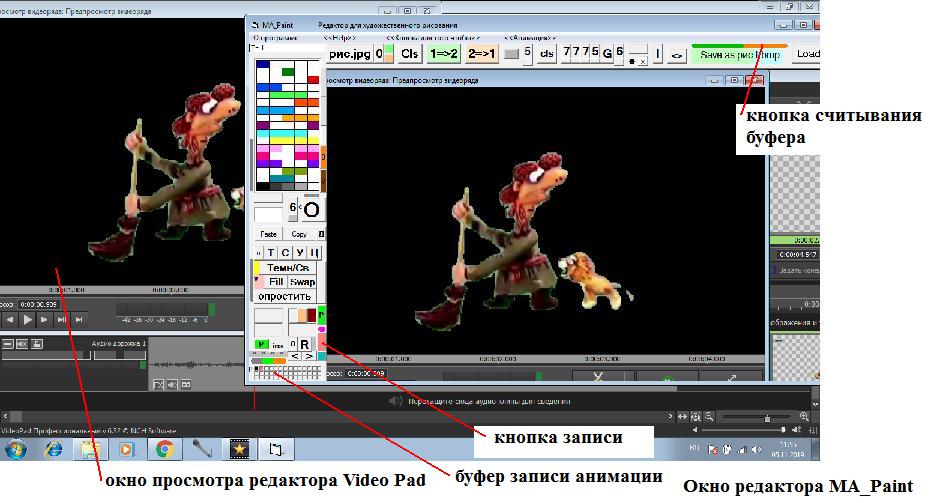This screenshot has height=503, width=933.
Task: Pick the red swatch in the palette
Action: tap(314, 80)
